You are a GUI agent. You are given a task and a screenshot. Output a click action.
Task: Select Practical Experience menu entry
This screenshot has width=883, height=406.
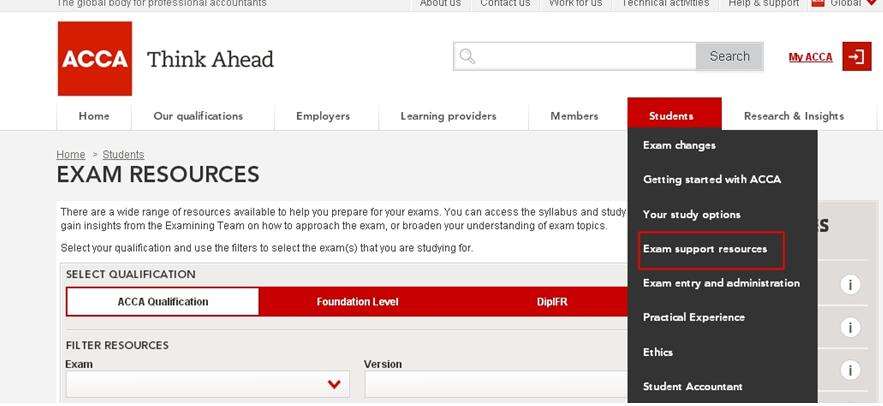[693, 318]
